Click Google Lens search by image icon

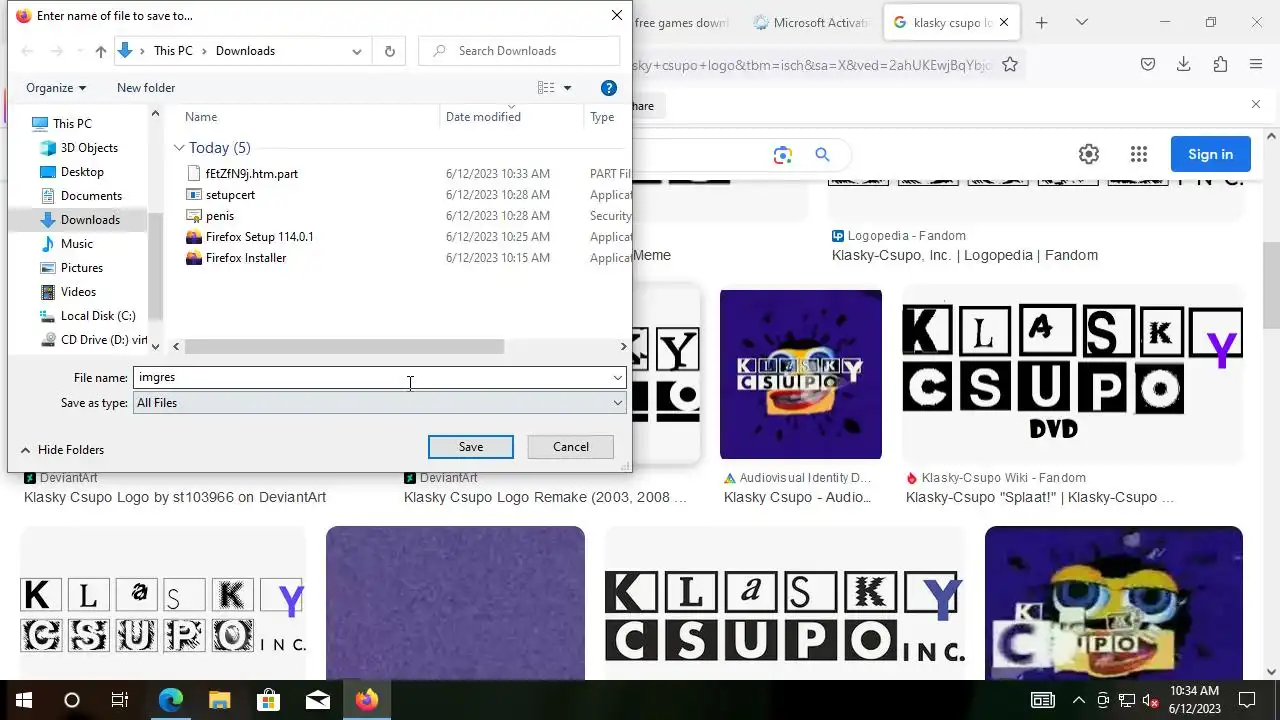(x=782, y=155)
